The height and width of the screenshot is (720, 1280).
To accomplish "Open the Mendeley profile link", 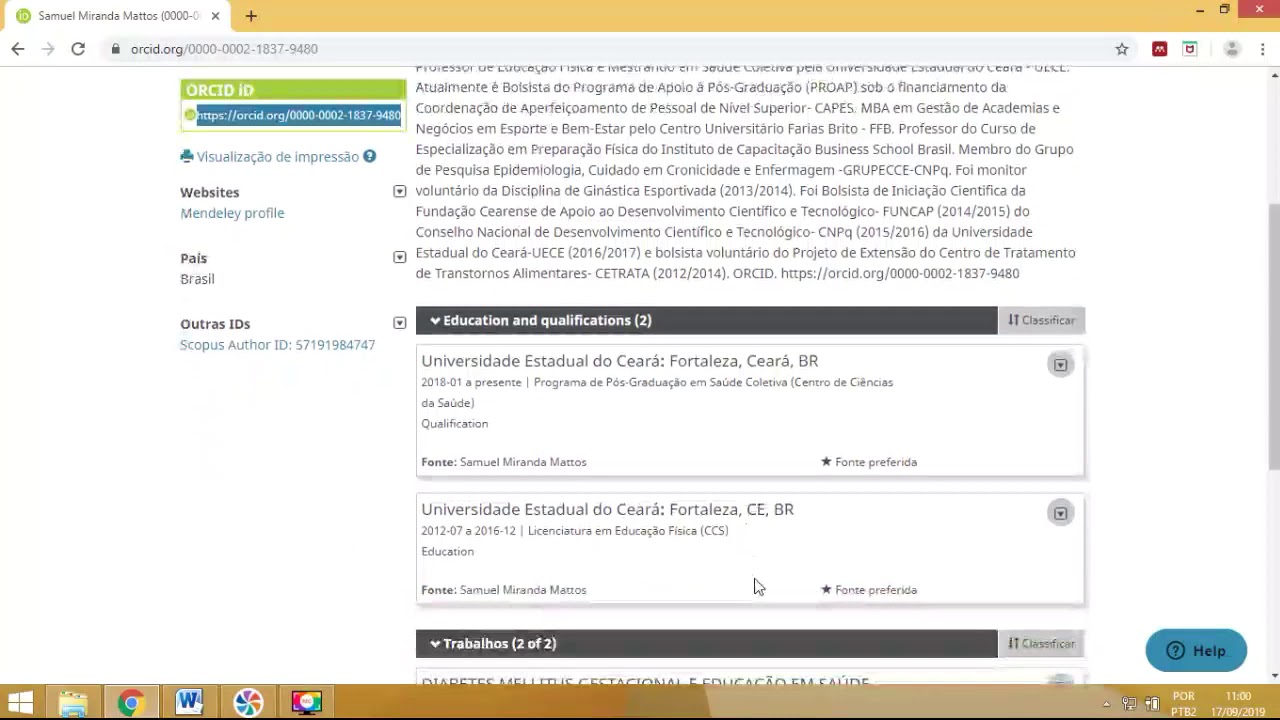I will (x=232, y=213).
